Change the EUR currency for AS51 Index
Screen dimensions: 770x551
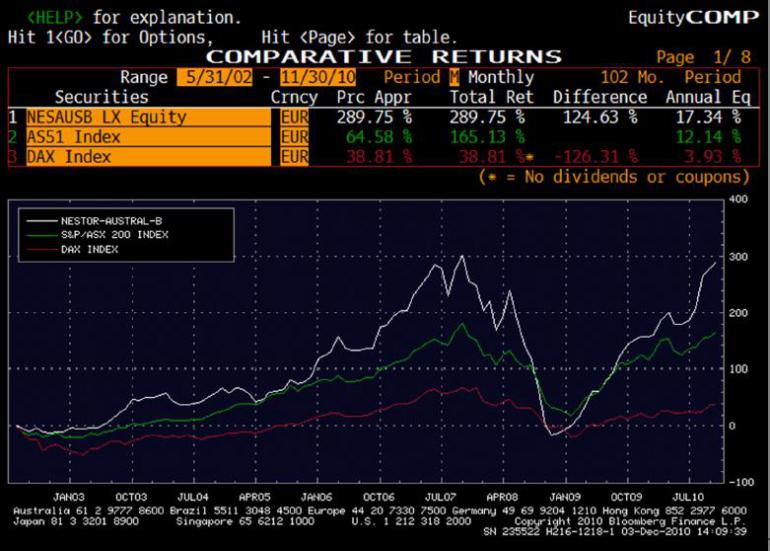coord(295,137)
